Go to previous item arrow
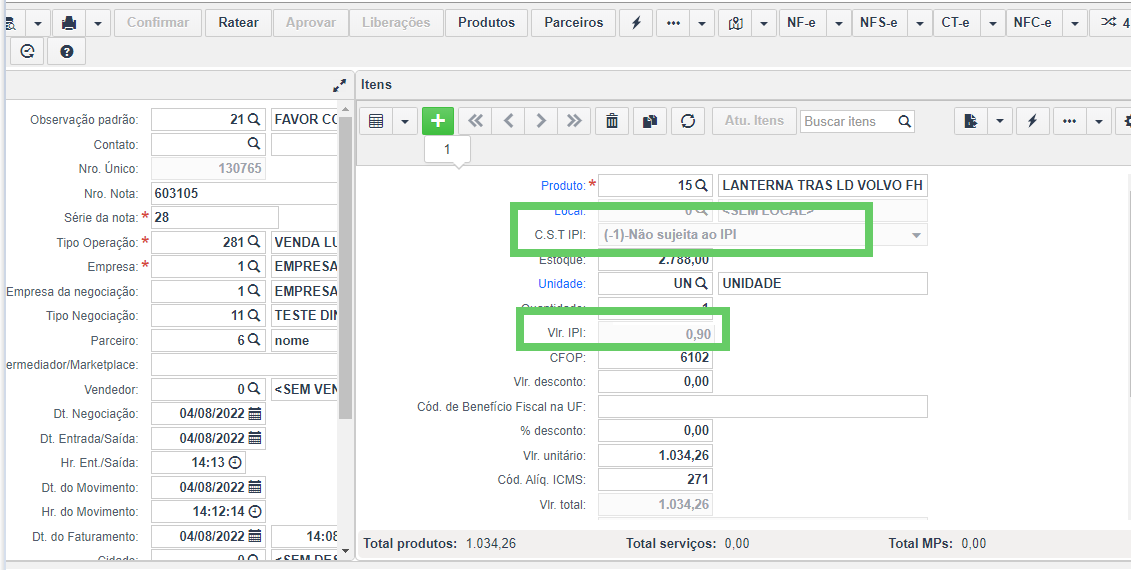Screen dimensions: 1132x570 [508, 121]
